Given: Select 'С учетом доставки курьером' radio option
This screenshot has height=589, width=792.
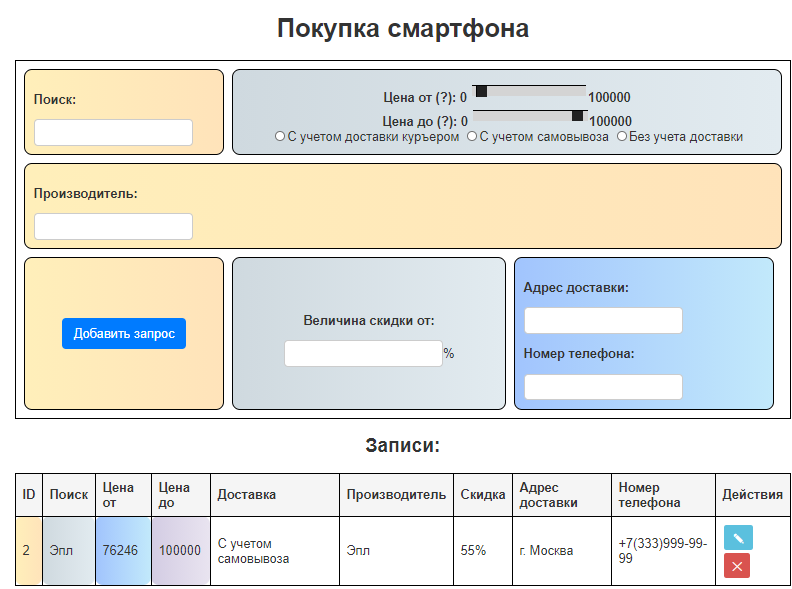Looking at the screenshot, I should pyautogui.click(x=280, y=137).
